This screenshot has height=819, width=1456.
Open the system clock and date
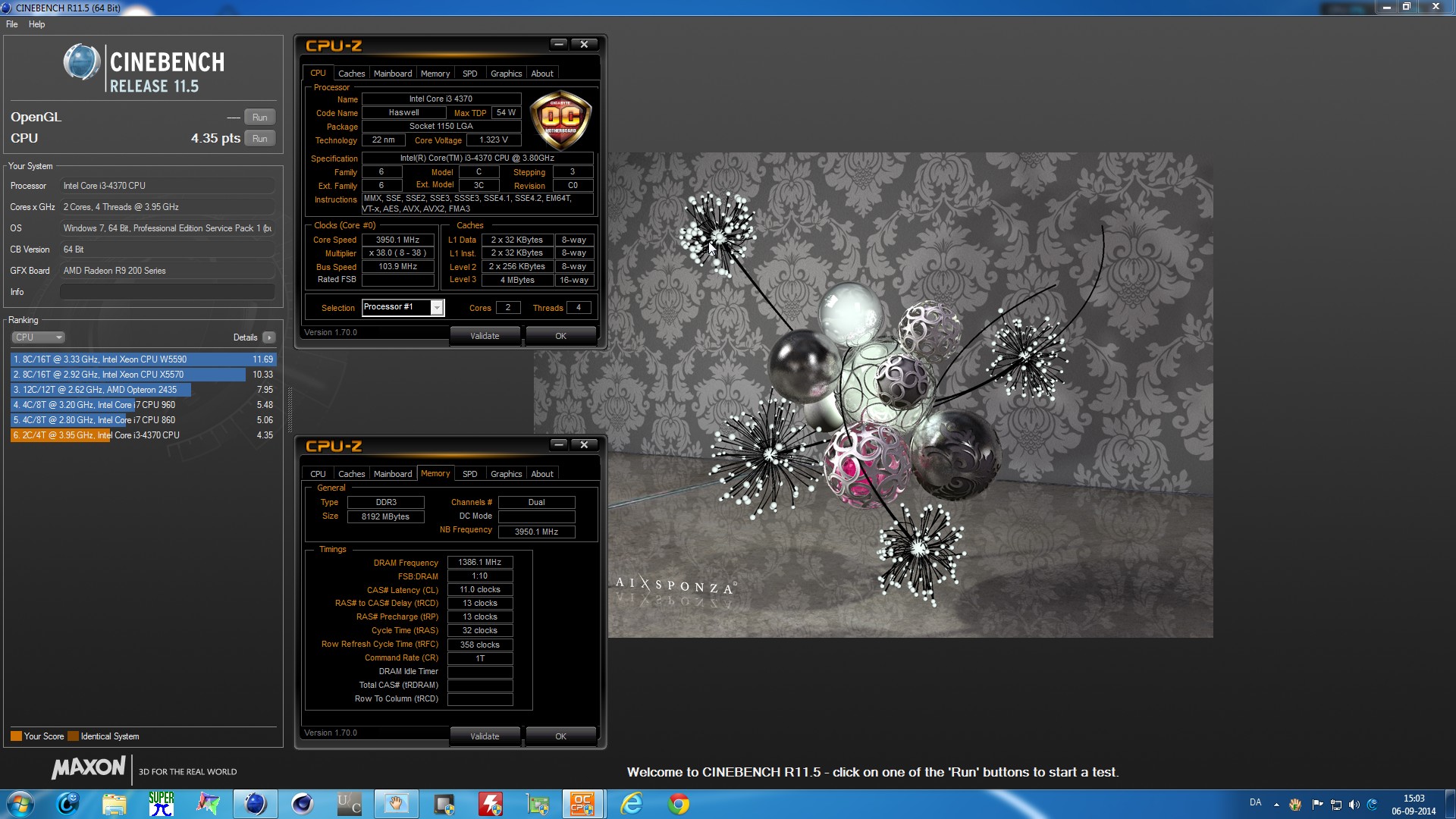1414,805
